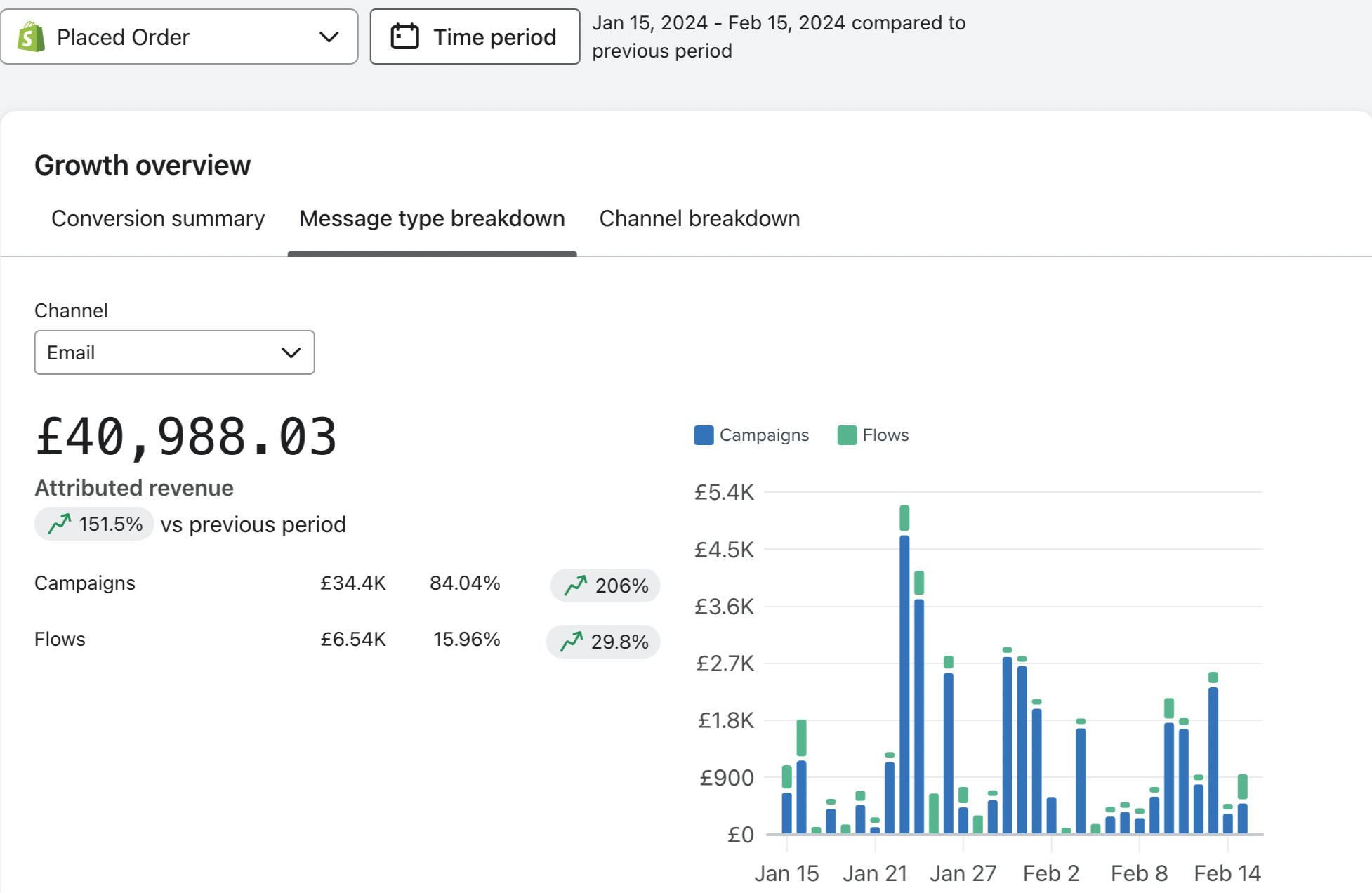The width and height of the screenshot is (1372, 893).
Task: Click the Shopify bag icon
Action: [x=31, y=37]
